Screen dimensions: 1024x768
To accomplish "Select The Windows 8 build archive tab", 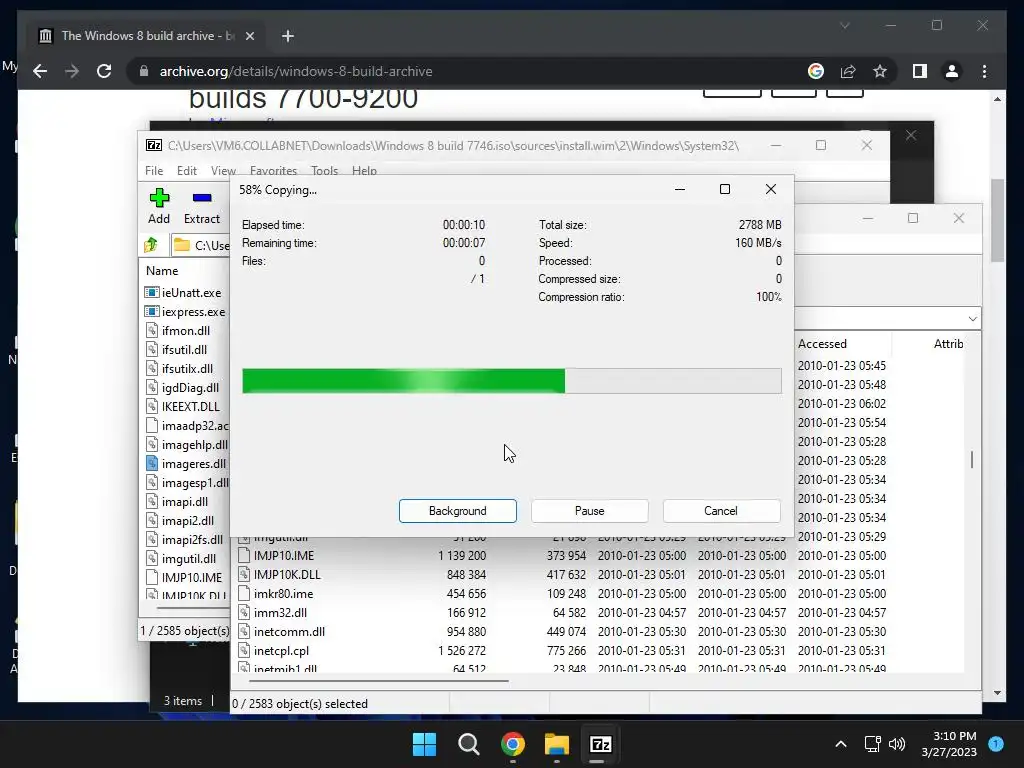I will coord(147,36).
